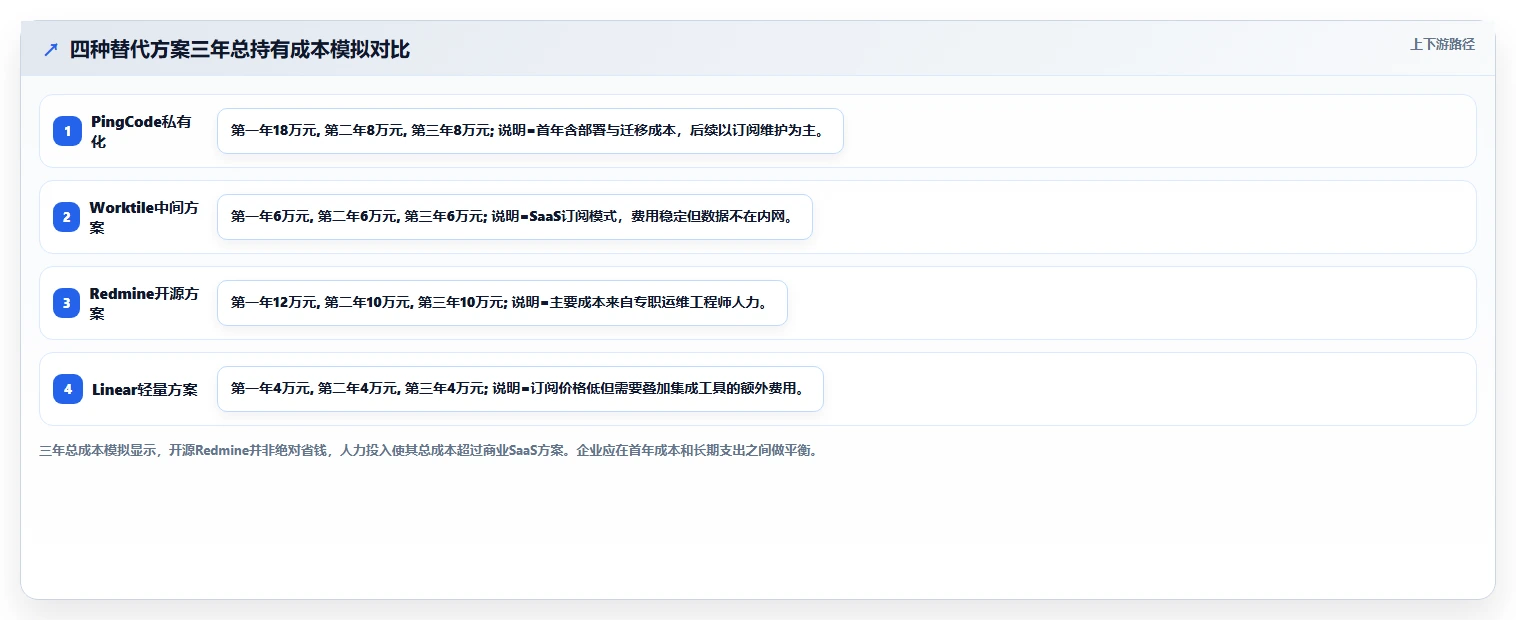Image resolution: width=1516 pixels, height=620 pixels.
Task: Open the 第一年4万元 集成工具 description box
Action: point(520,389)
